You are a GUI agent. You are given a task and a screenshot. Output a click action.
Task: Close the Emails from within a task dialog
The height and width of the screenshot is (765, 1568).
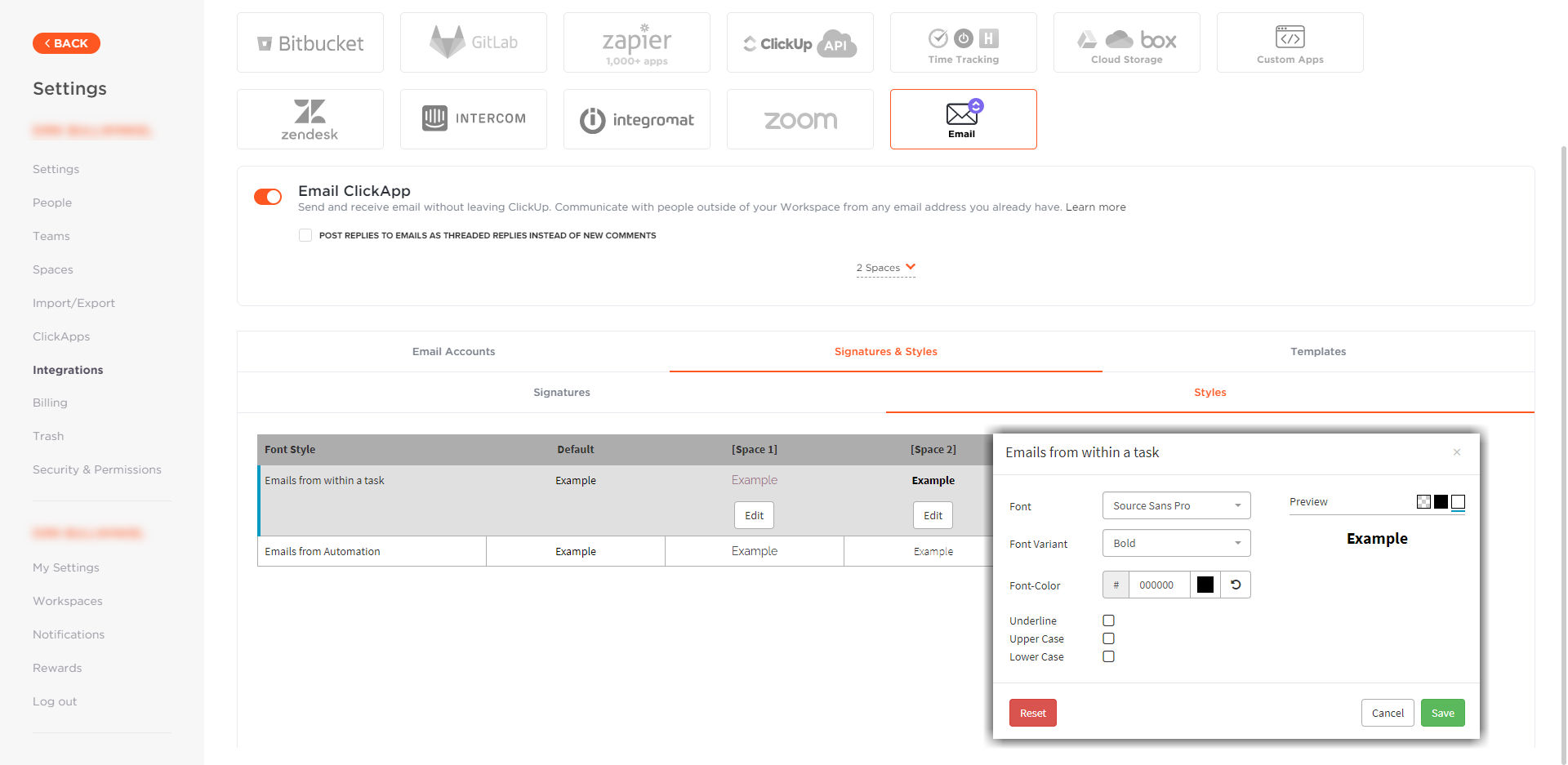1457,452
